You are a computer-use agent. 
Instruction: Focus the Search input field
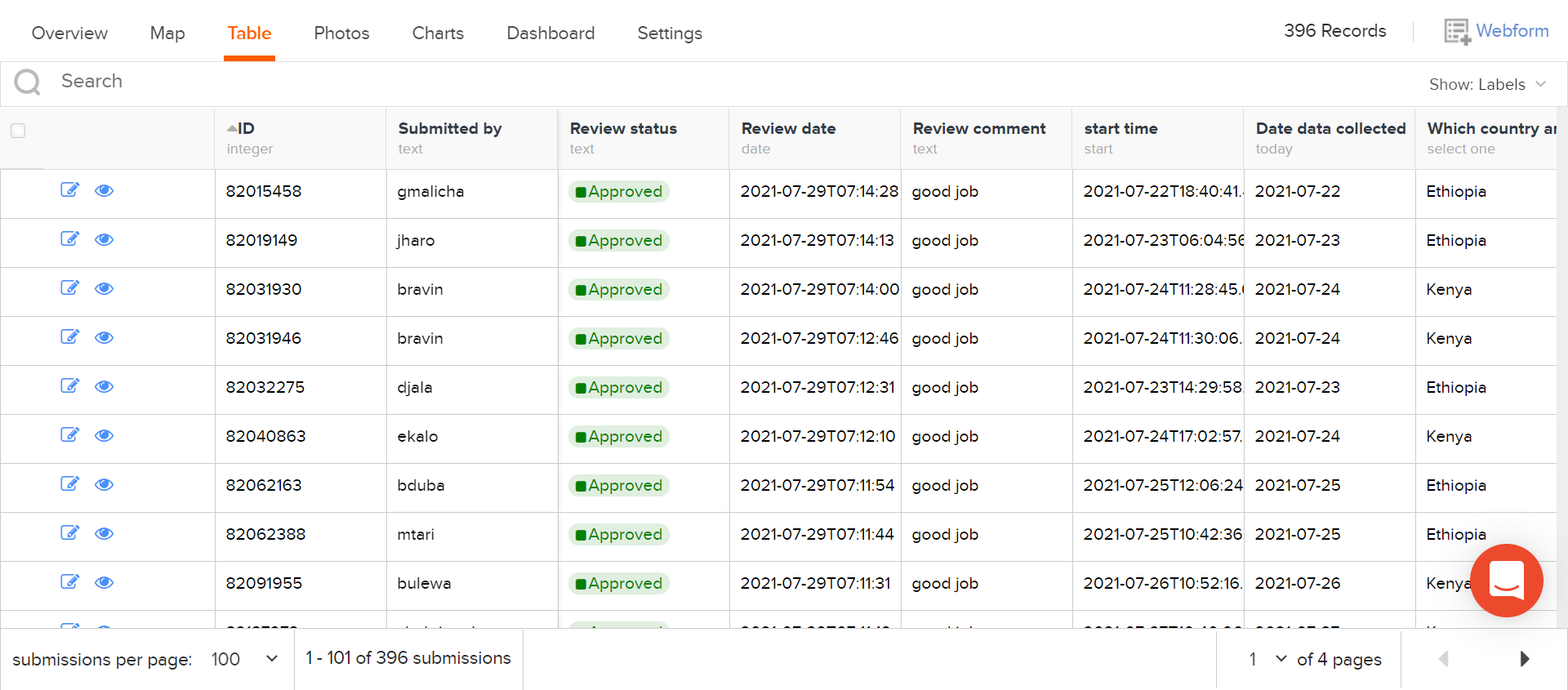click(735, 82)
